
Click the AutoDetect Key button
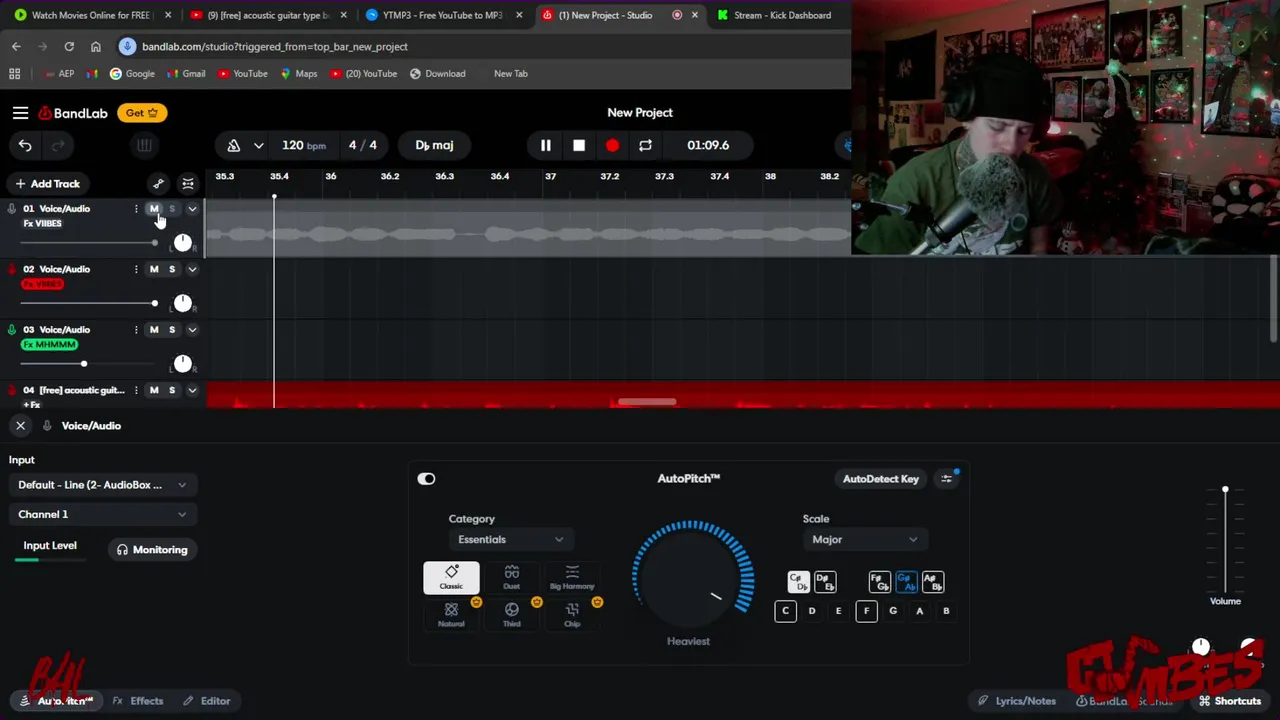(880, 479)
